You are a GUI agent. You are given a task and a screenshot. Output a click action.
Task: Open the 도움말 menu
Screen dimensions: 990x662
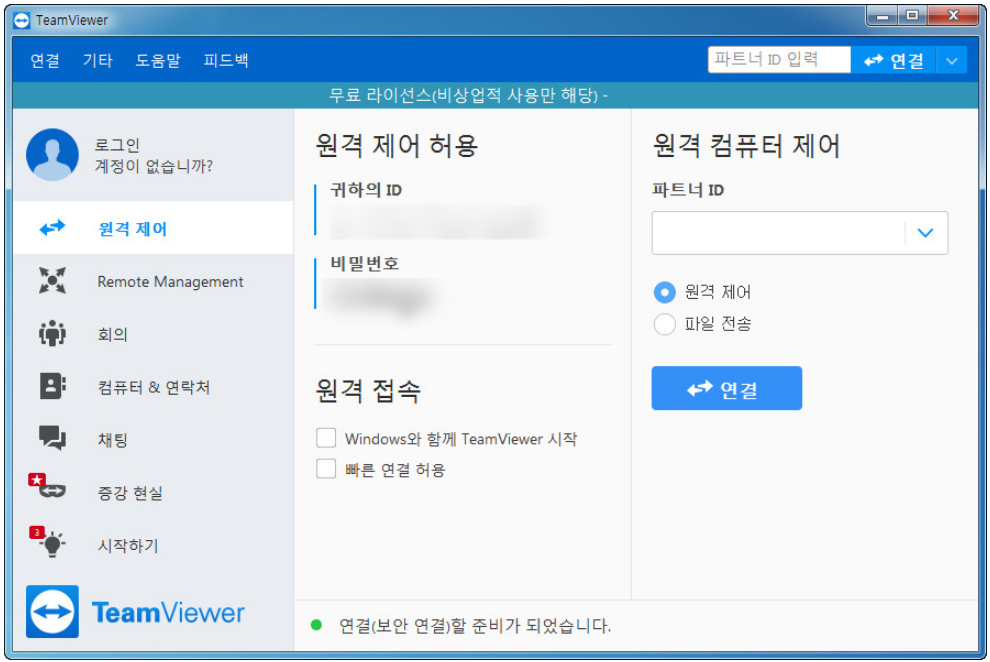point(158,61)
